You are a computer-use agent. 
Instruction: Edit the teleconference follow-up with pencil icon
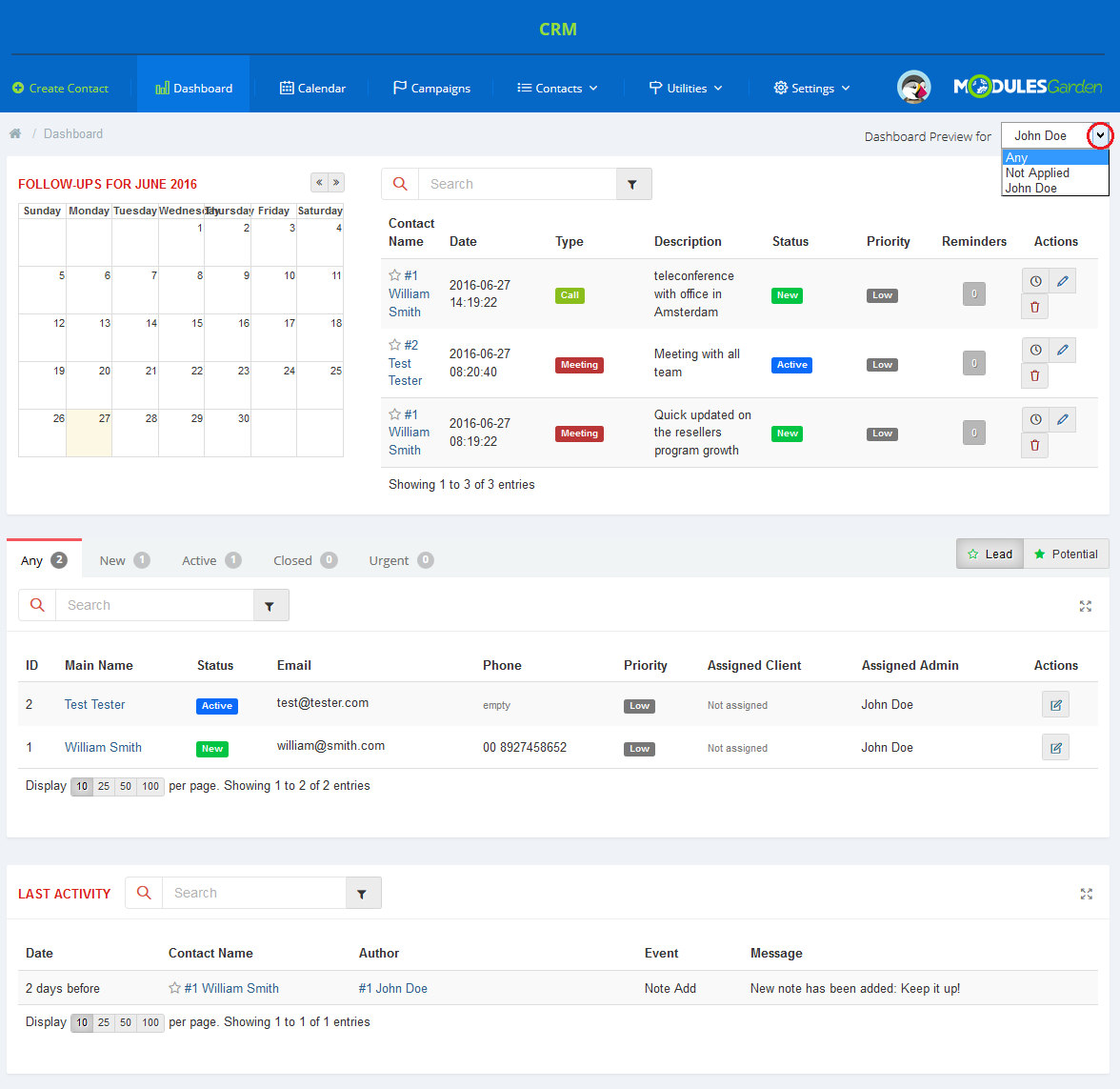pyautogui.click(x=1063, y=281)
